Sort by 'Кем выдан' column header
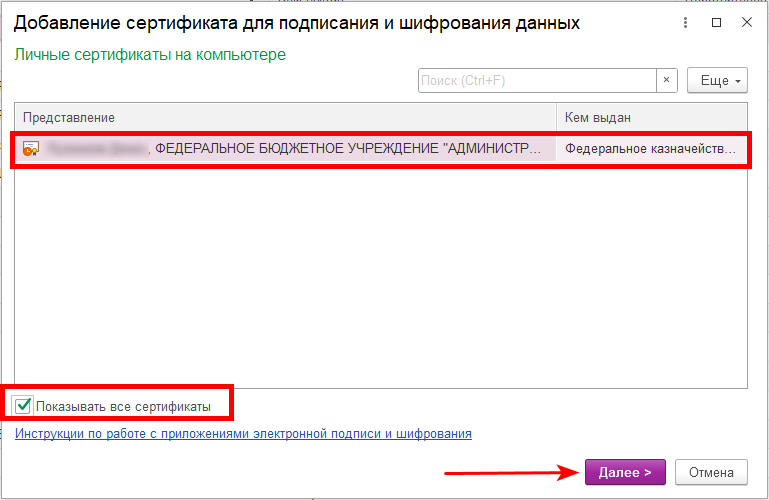Image resolution: width=769 pixels, height=500 pixels. click(x=650, y=118)
